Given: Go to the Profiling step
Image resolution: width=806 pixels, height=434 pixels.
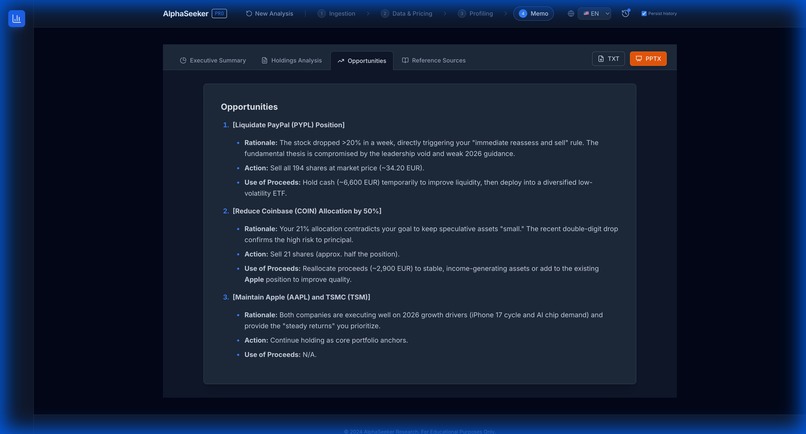Looking at the screenshot, I should pyautogui.click(x=475, y=14).
